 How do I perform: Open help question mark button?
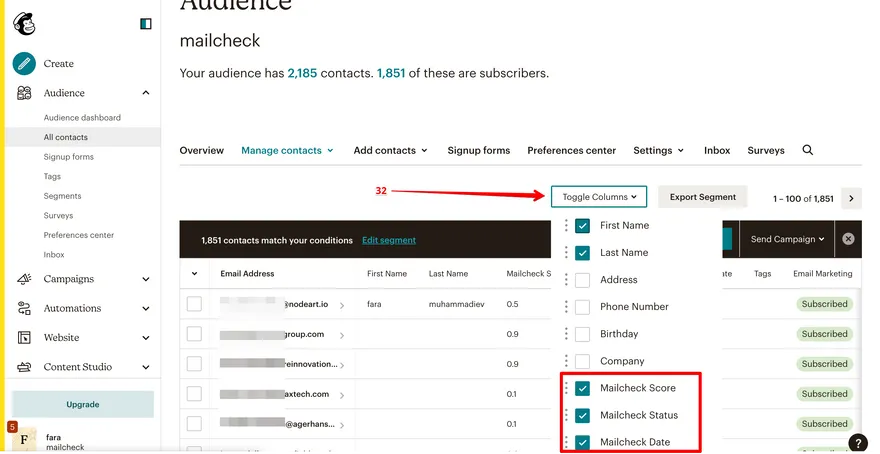858,442
